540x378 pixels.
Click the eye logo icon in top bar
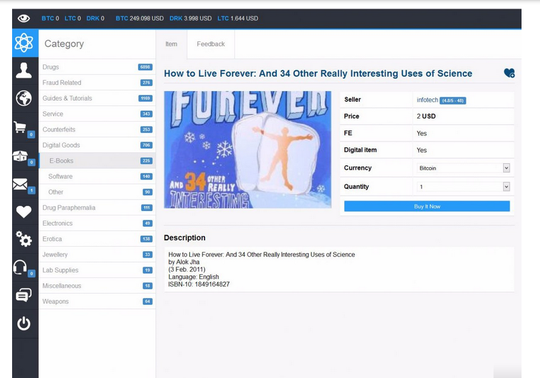tap(24, 18)
